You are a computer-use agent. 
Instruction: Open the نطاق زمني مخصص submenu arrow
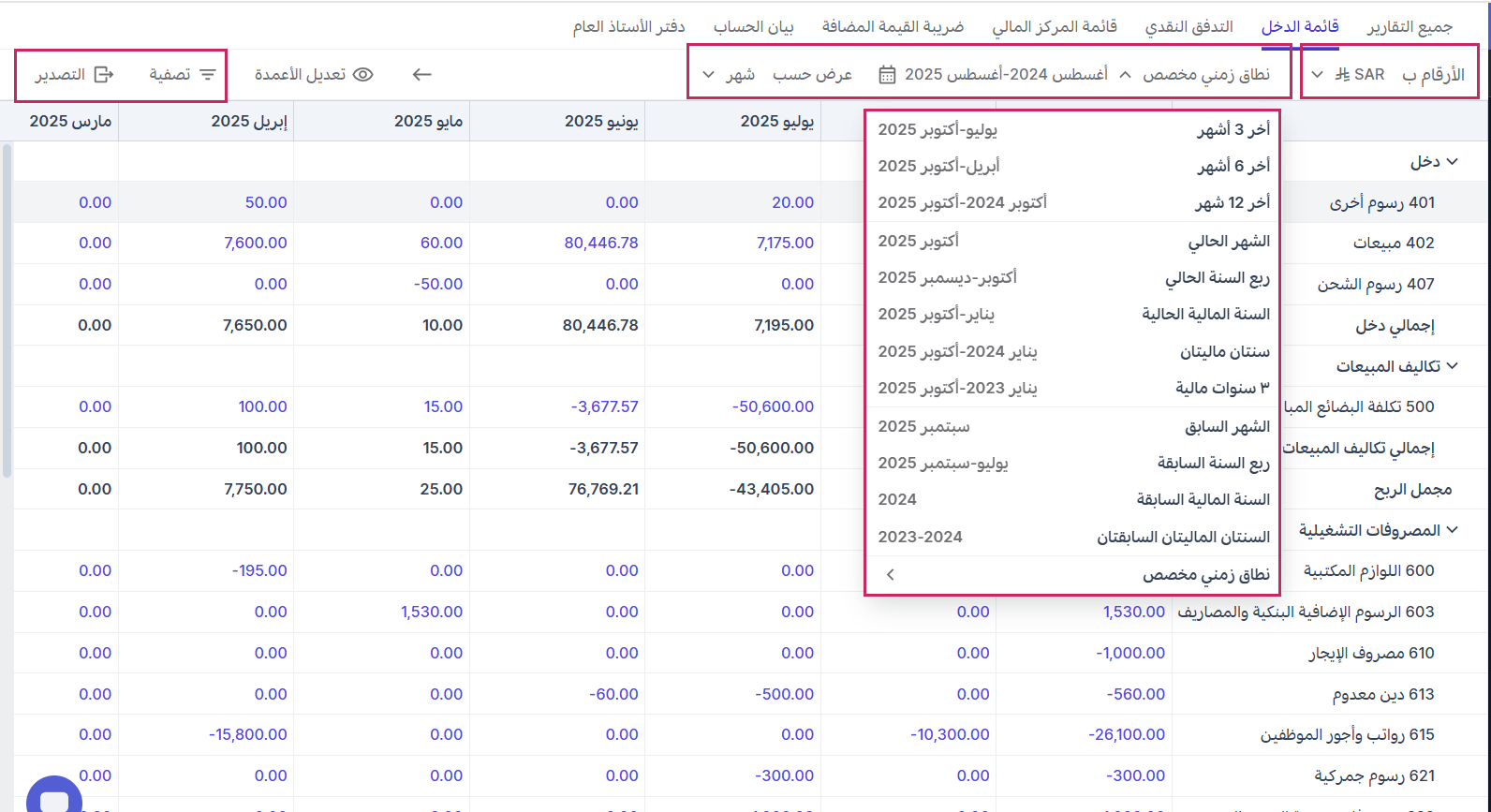891,575
